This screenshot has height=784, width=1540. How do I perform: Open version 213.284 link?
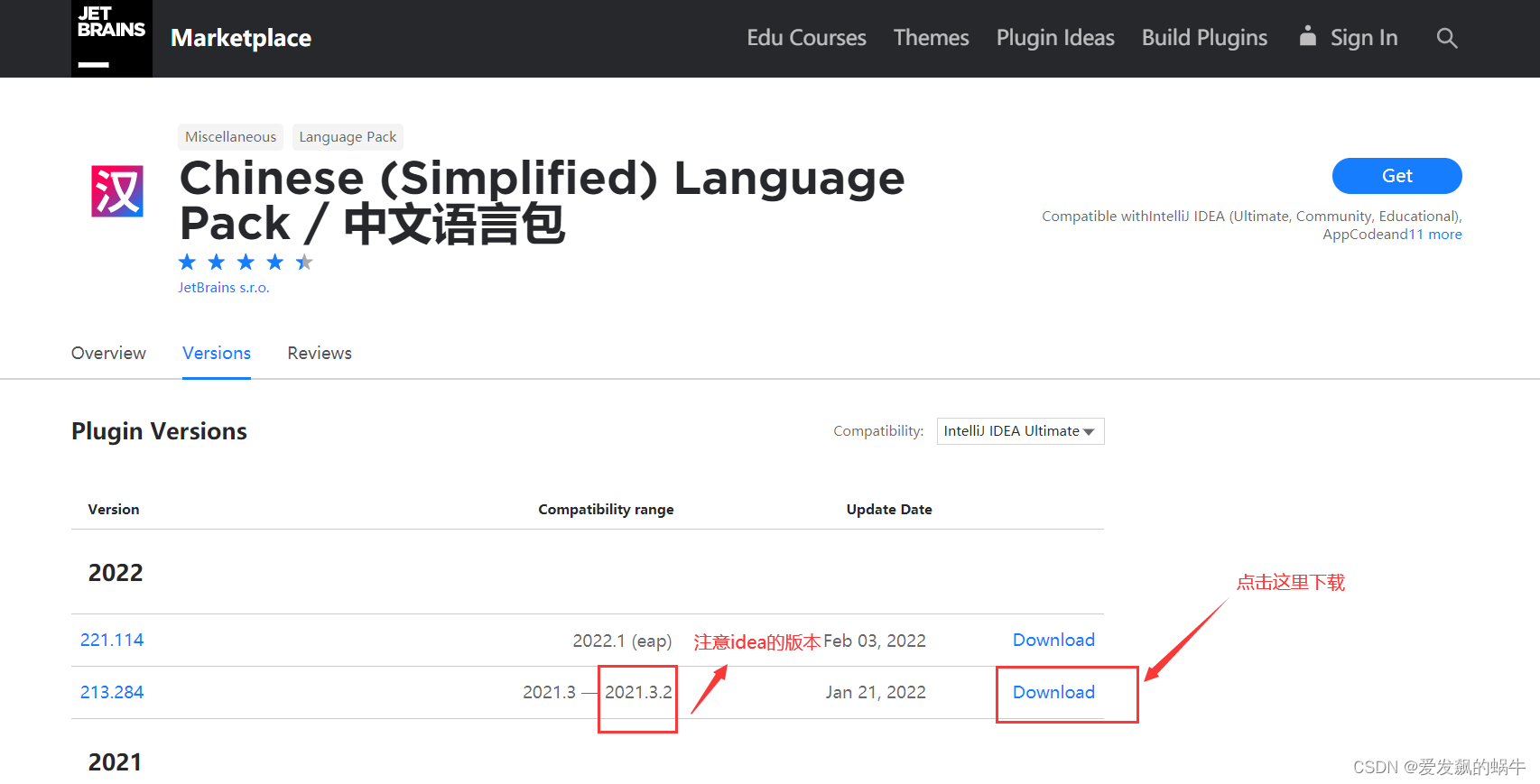pyautogui.click(x=112, y=692)
